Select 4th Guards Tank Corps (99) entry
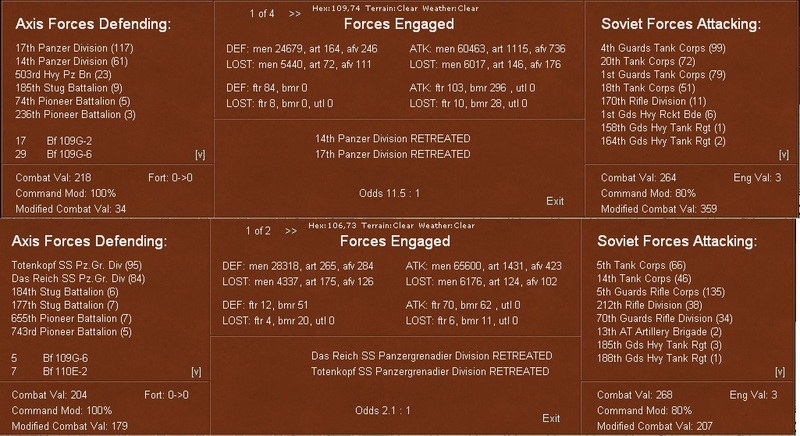This screenshot has height=436, width=800. click(663, 48)
